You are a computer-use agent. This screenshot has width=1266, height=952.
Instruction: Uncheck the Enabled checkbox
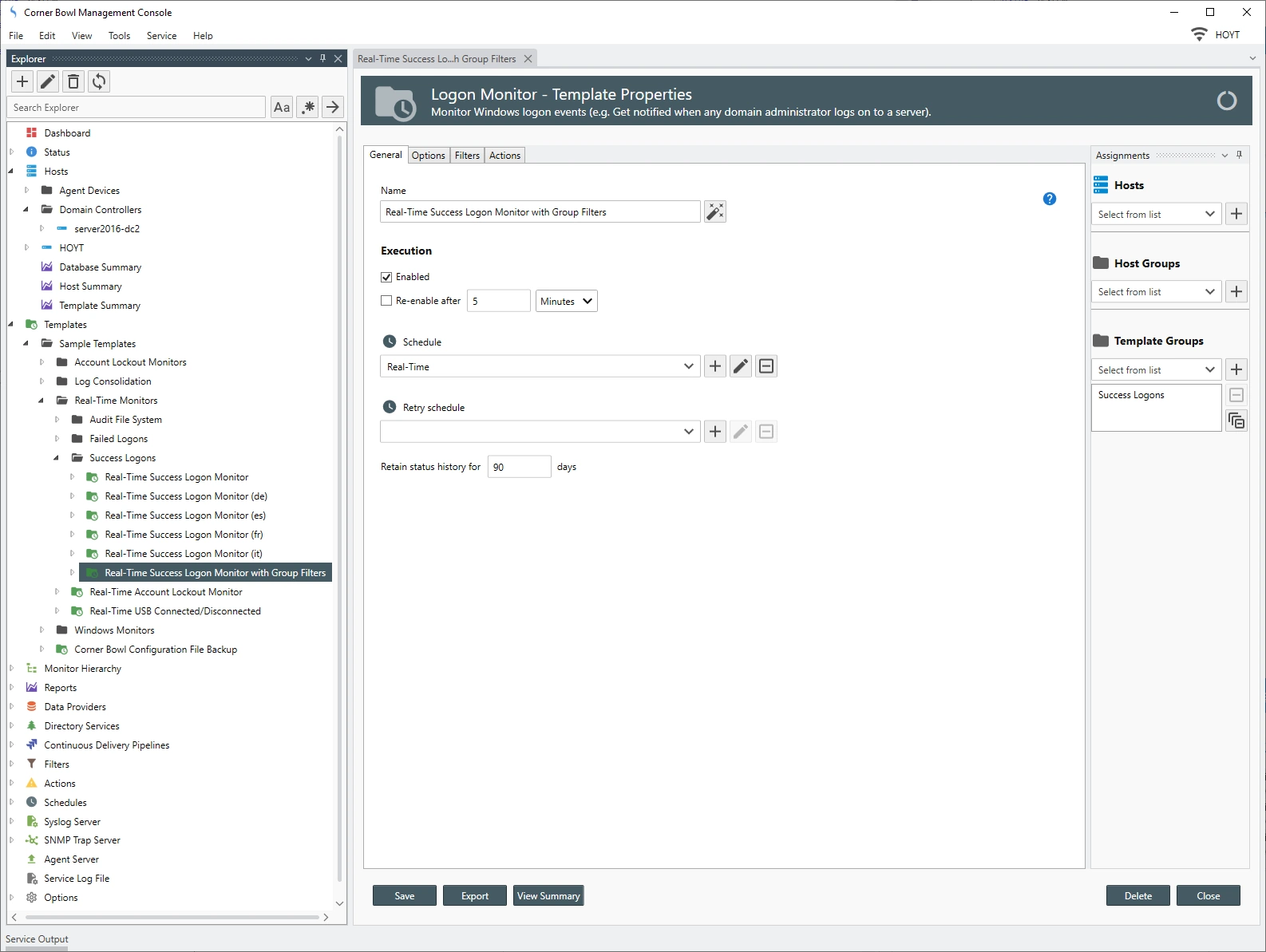[387, 277]
